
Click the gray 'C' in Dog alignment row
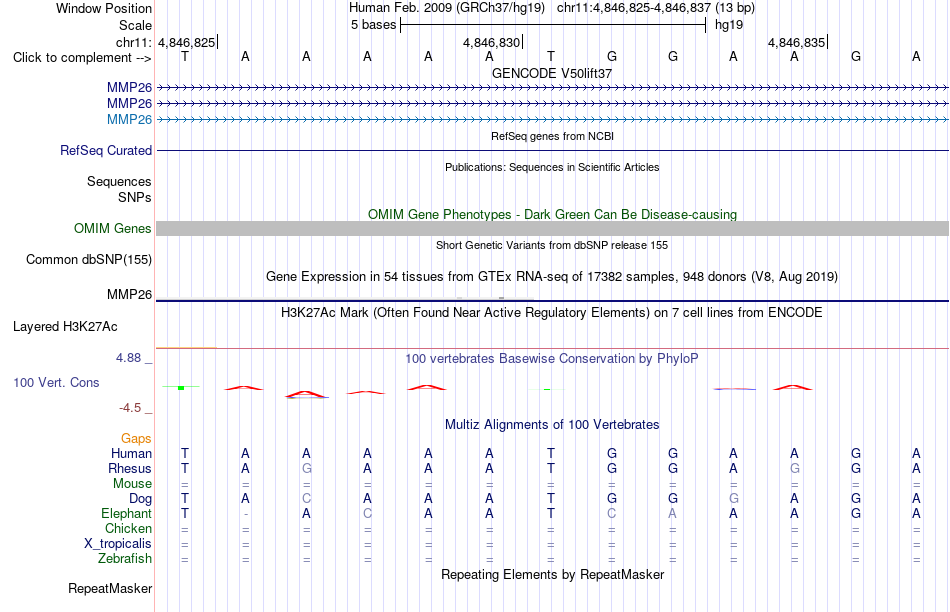pos(307,498)
